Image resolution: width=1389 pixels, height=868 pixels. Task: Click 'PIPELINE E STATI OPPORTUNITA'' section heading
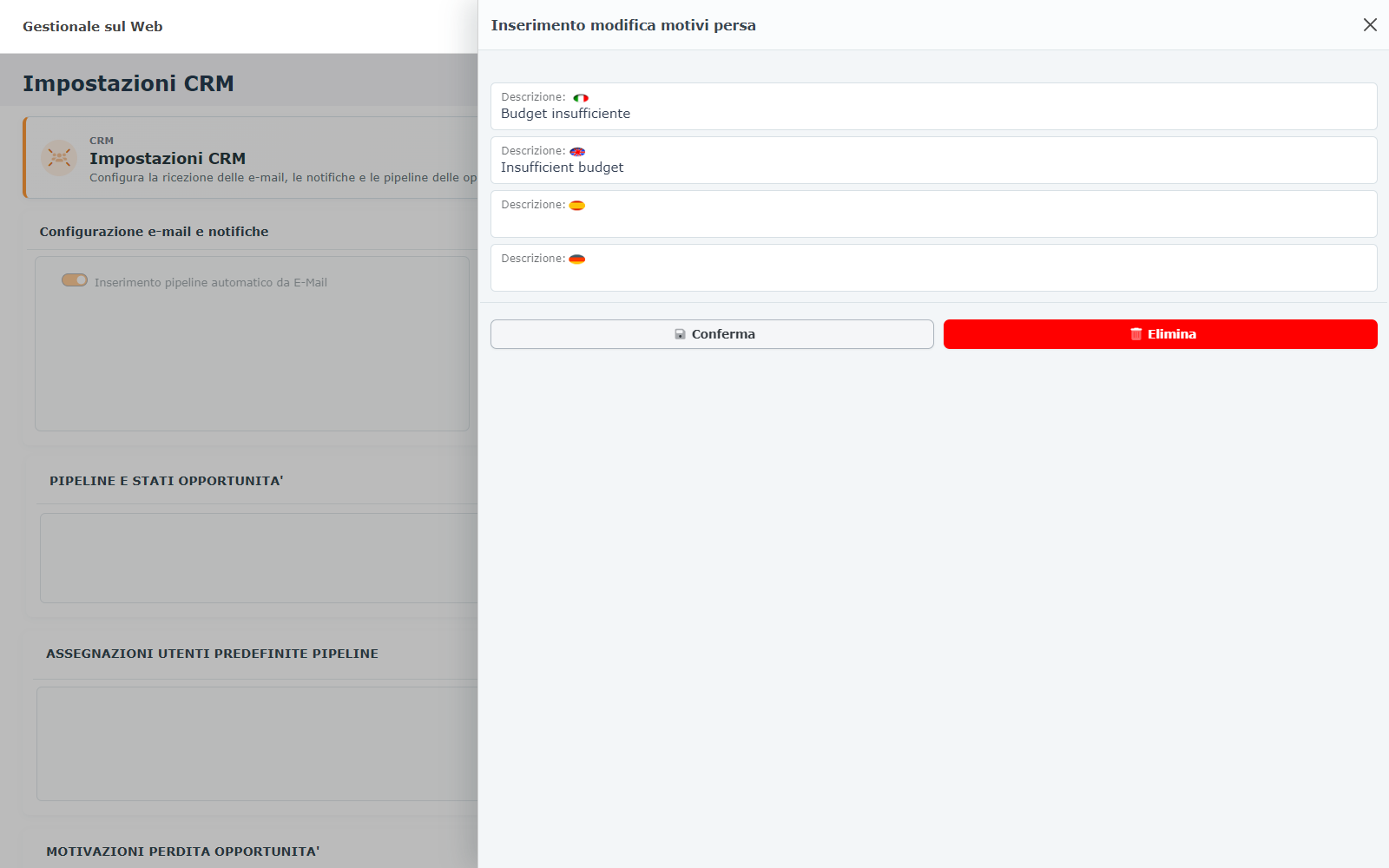pyautogui.click(x=167, y=481)
